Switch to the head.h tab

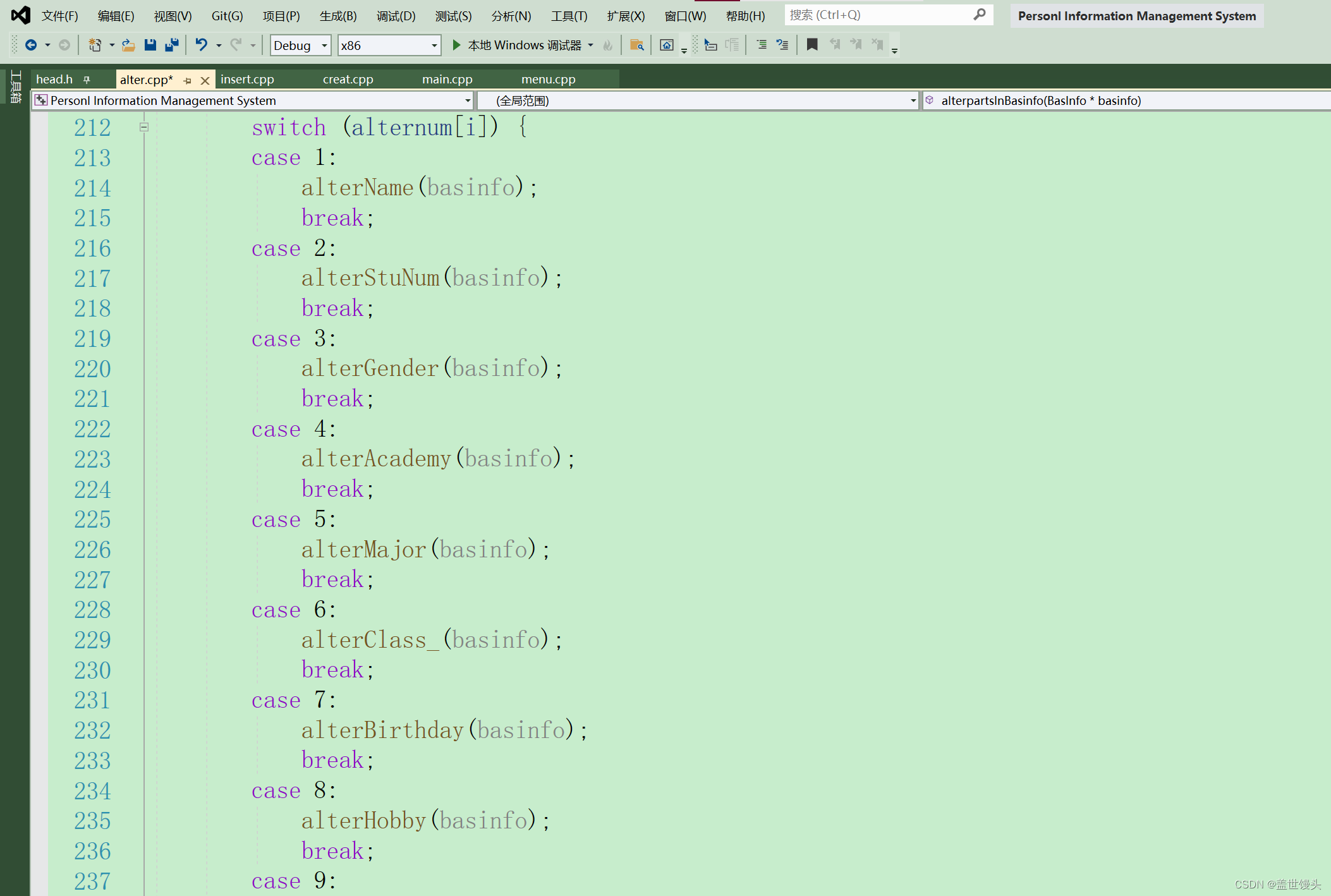click(x=55, y=78)
